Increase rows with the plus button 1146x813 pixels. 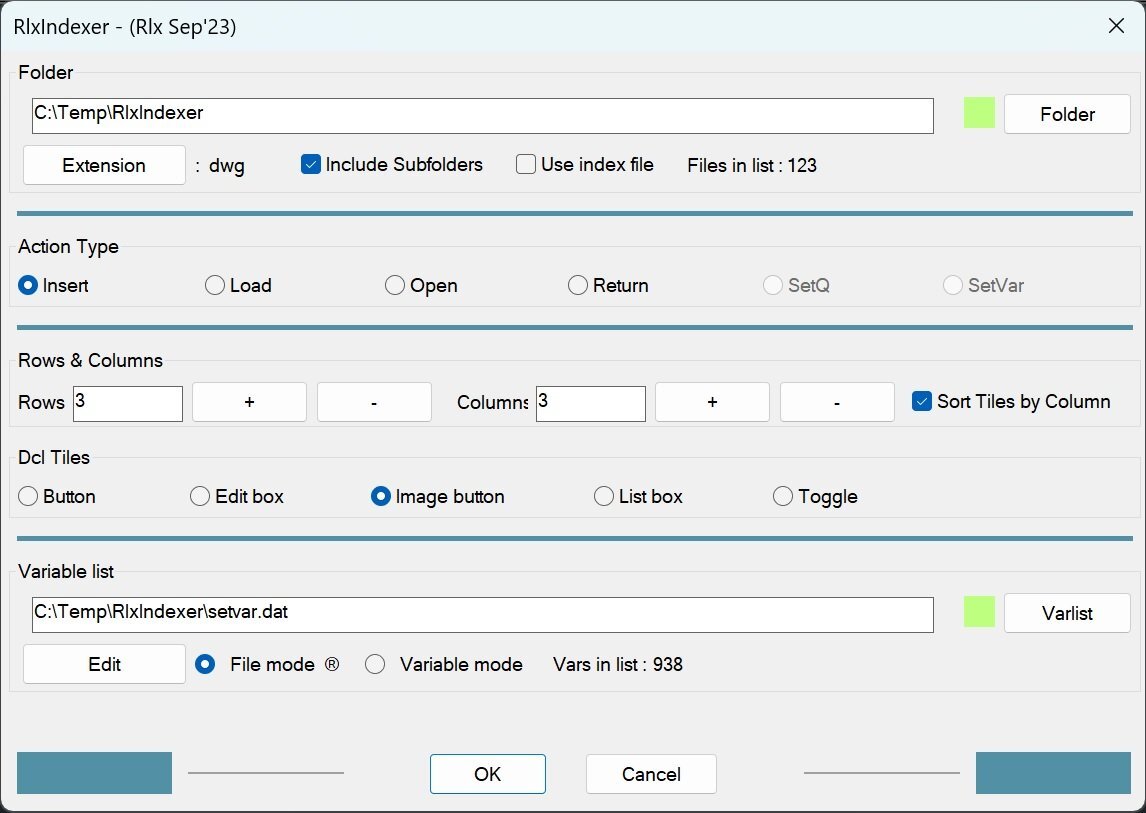click(x=249, y=402)
